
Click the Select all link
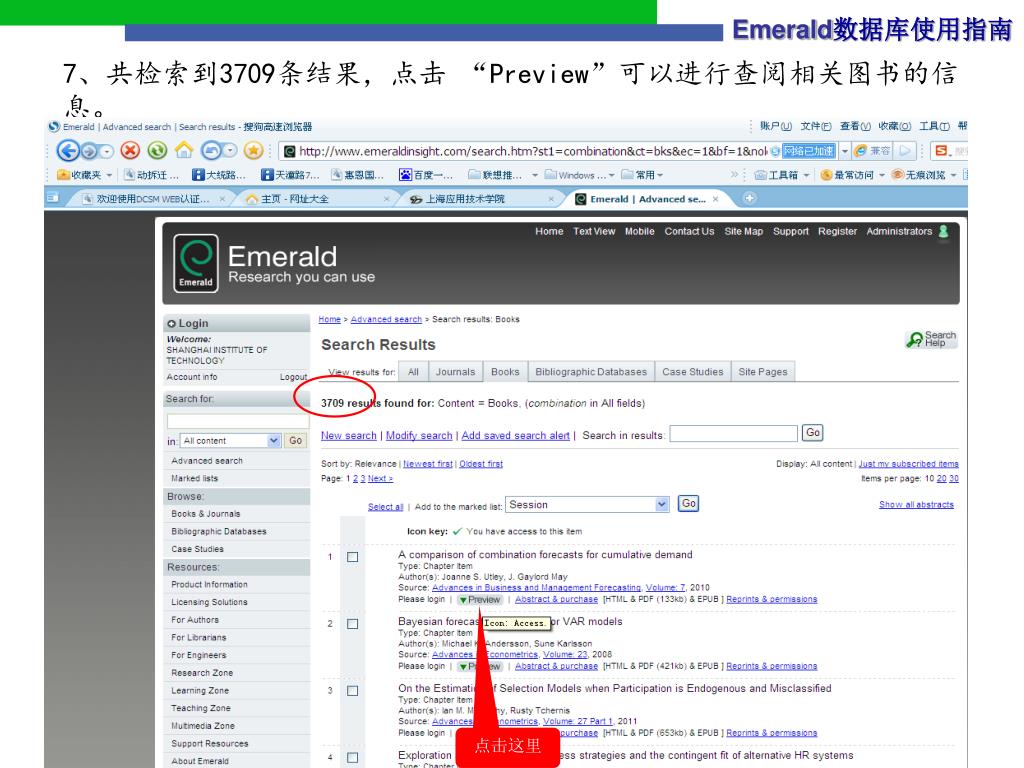coord(385,507)
